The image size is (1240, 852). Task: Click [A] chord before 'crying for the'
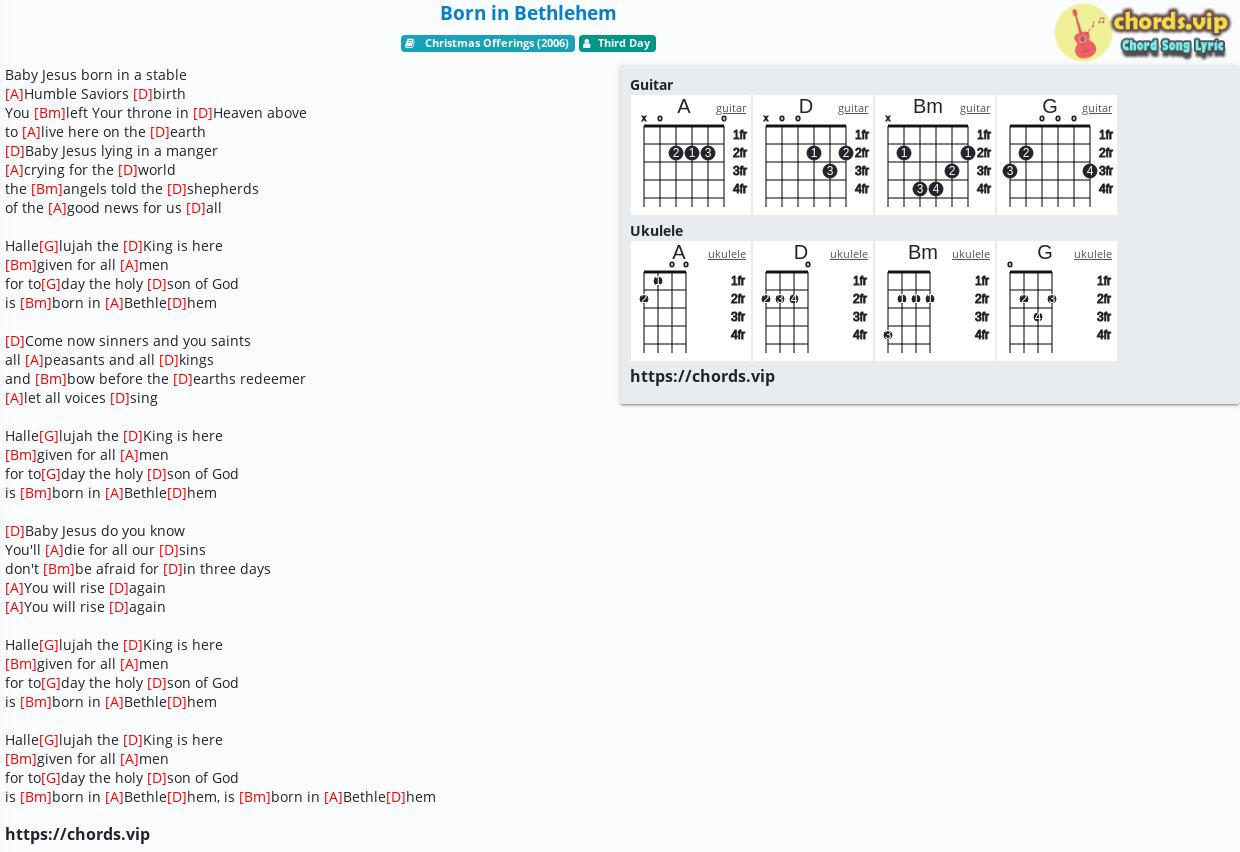pos(14,170)
